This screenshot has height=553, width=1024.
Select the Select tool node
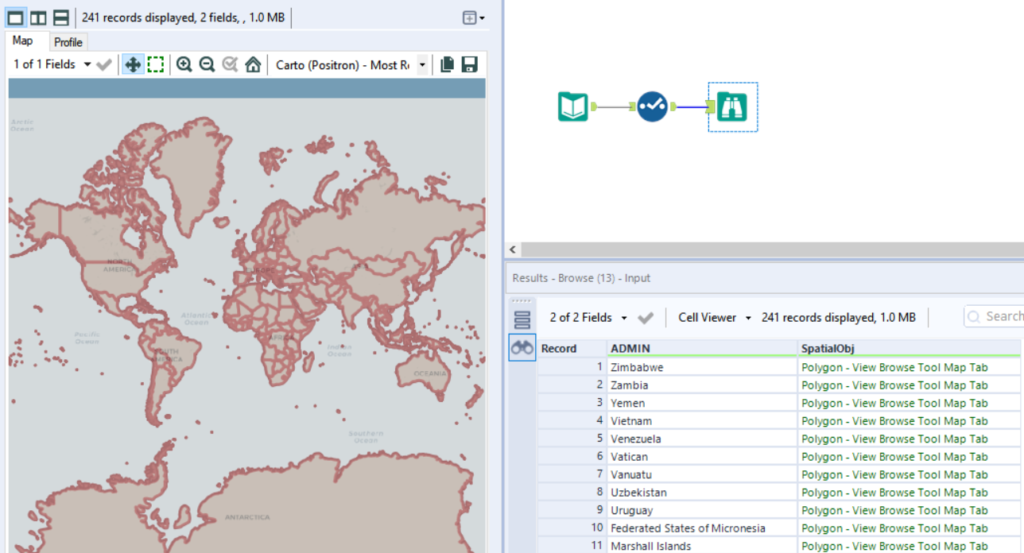click(x=652, y=106)
